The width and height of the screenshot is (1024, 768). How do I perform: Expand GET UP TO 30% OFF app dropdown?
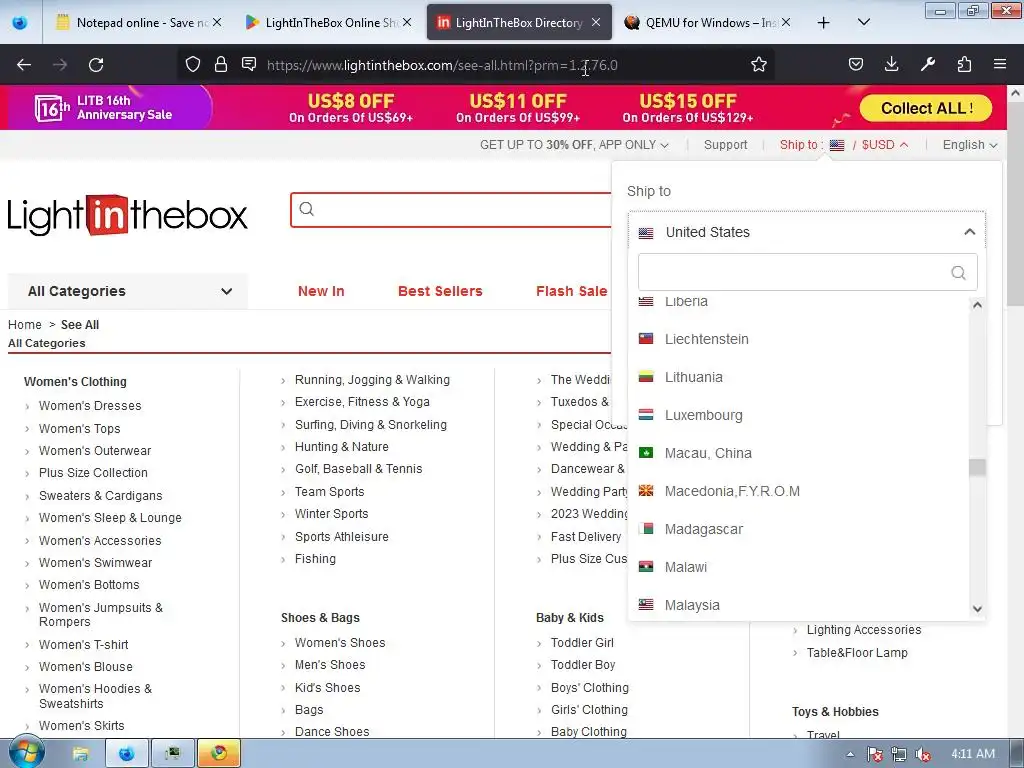coord(574,145)
